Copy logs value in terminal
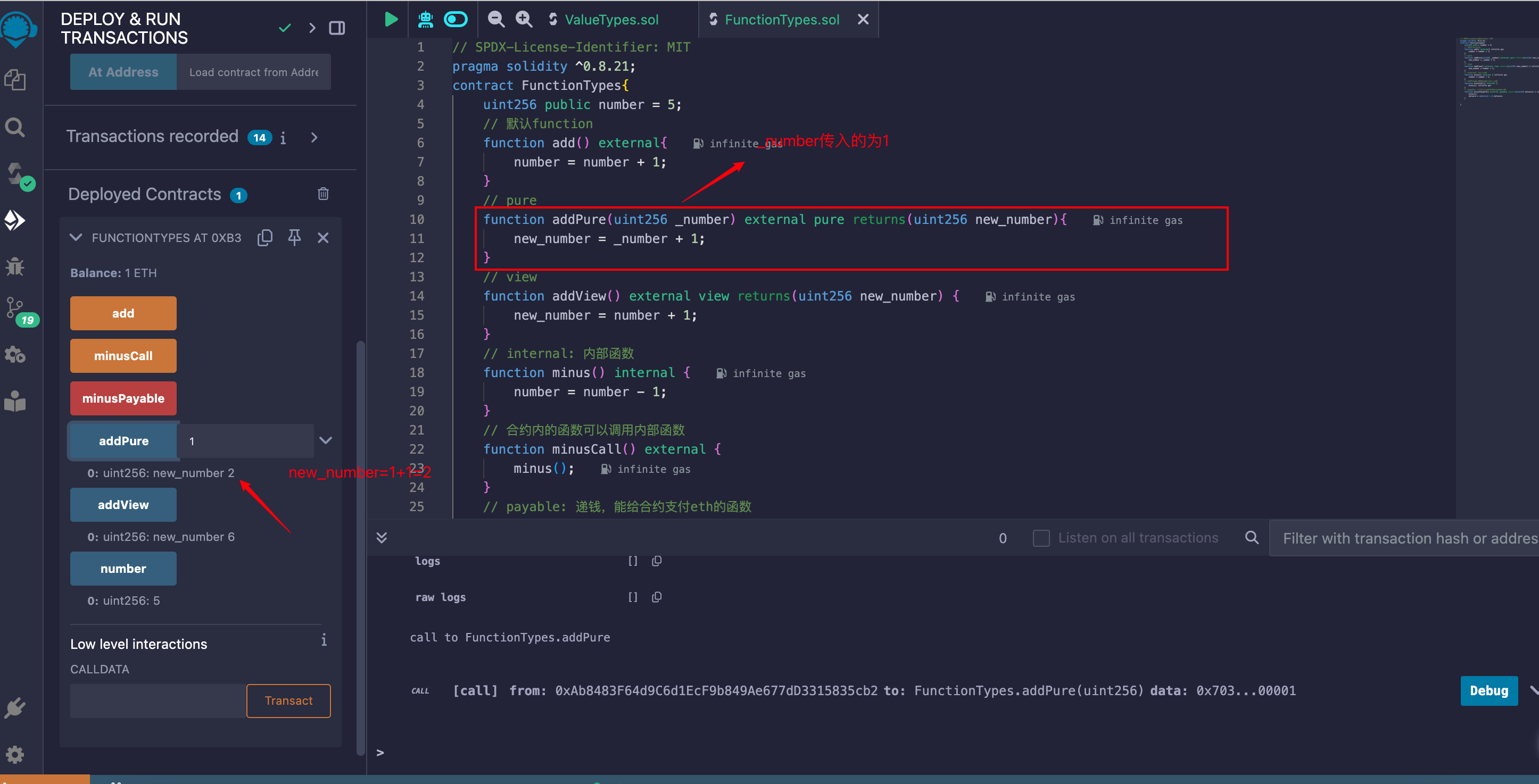This screenshot has height=784, width=1539. [x=657, y=561]
